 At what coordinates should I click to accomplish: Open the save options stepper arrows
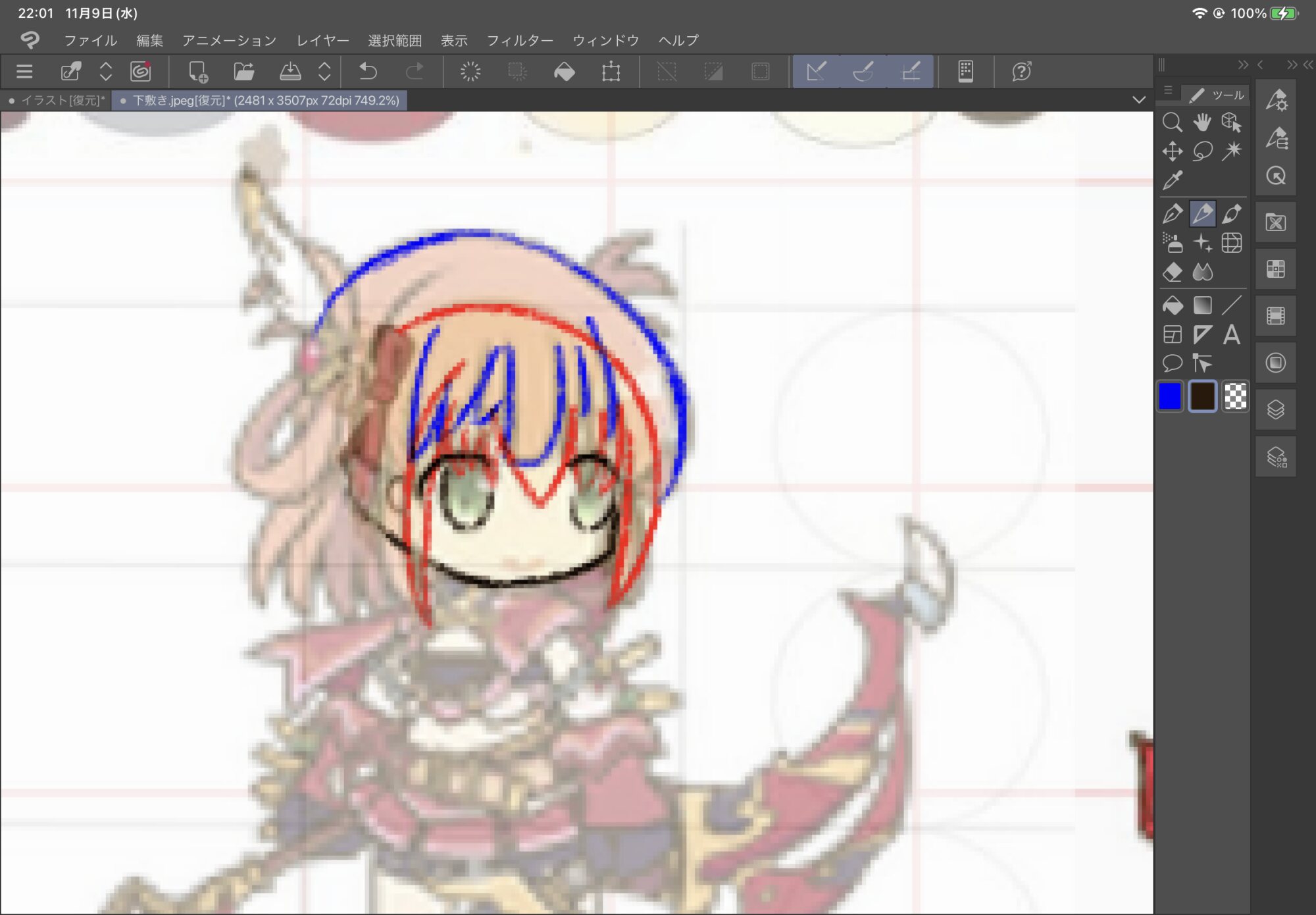click(324, 71)
